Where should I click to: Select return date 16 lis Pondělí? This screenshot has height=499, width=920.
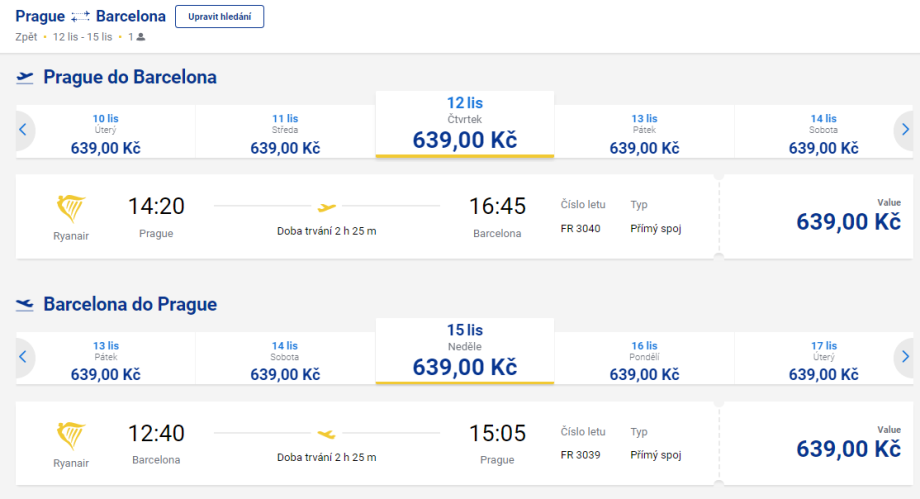[644, 361]
